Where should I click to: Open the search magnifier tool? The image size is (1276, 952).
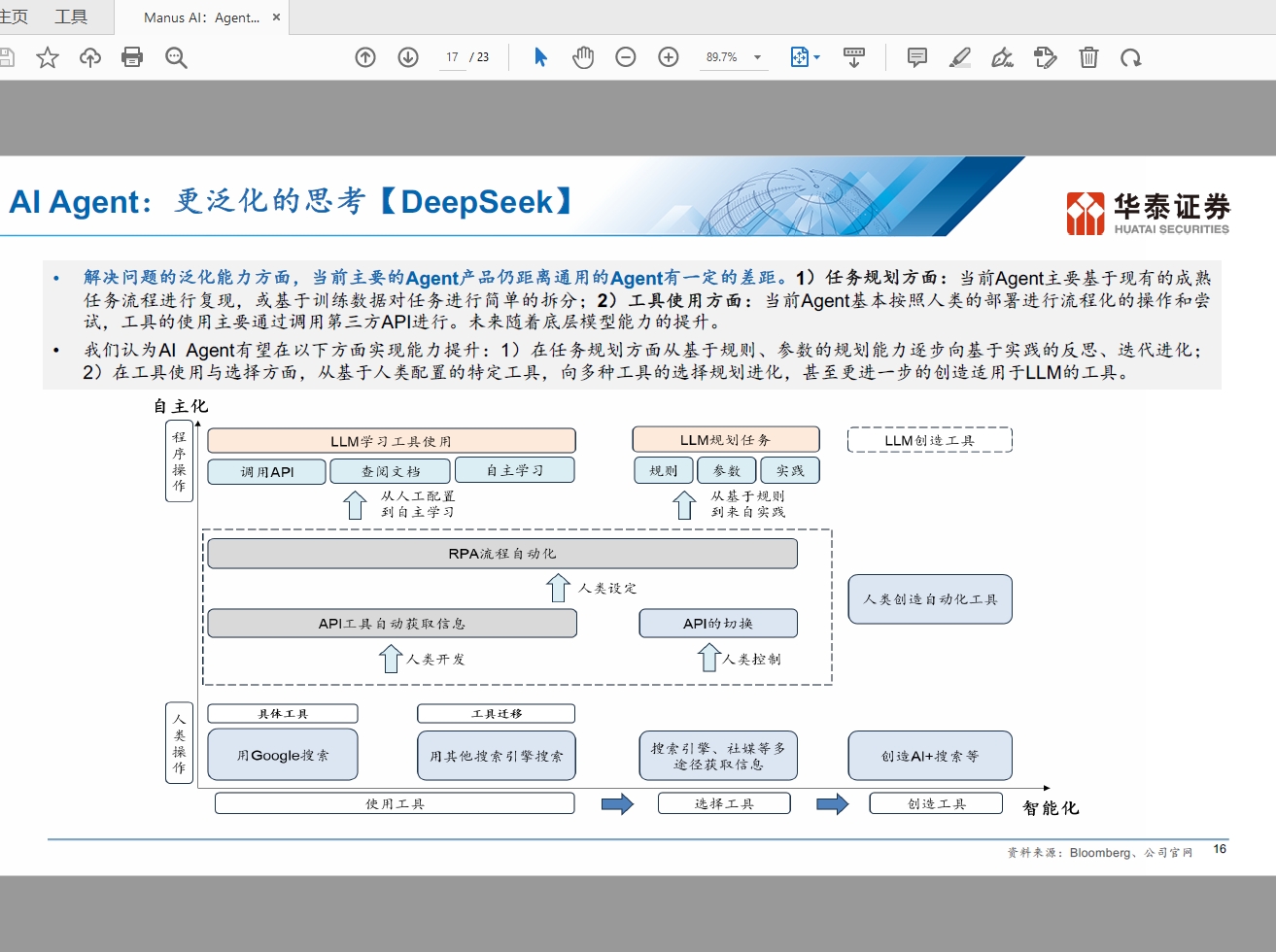coord(176,58)
